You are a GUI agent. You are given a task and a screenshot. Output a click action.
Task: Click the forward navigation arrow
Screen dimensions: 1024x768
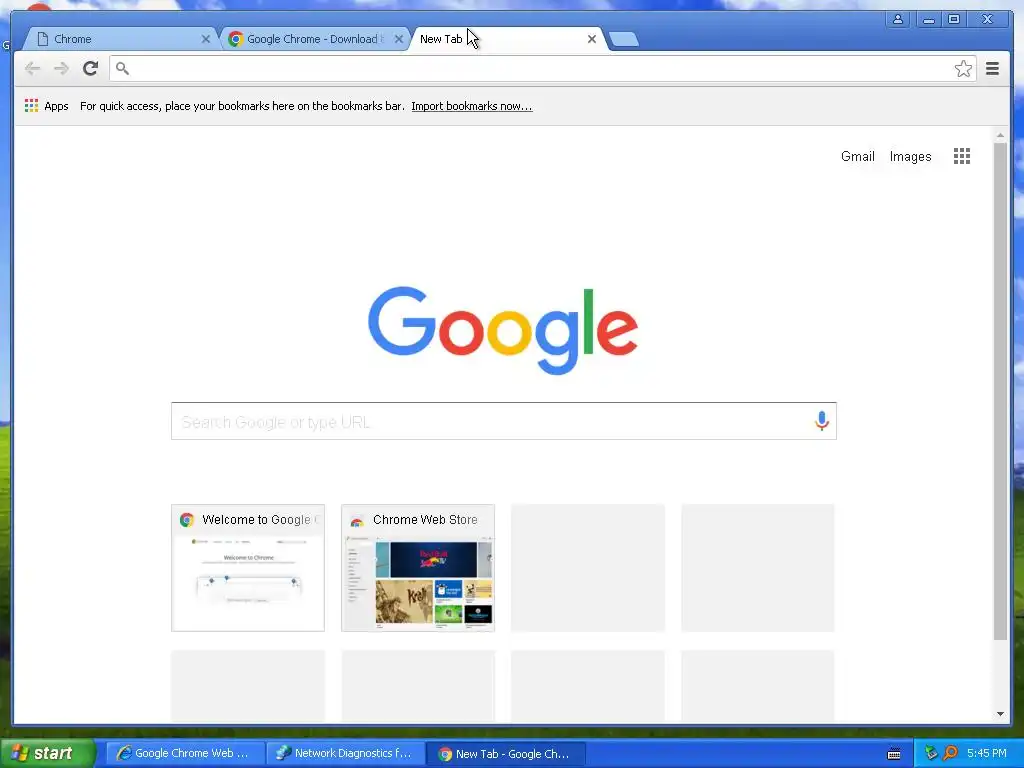(x=61, y=69)
